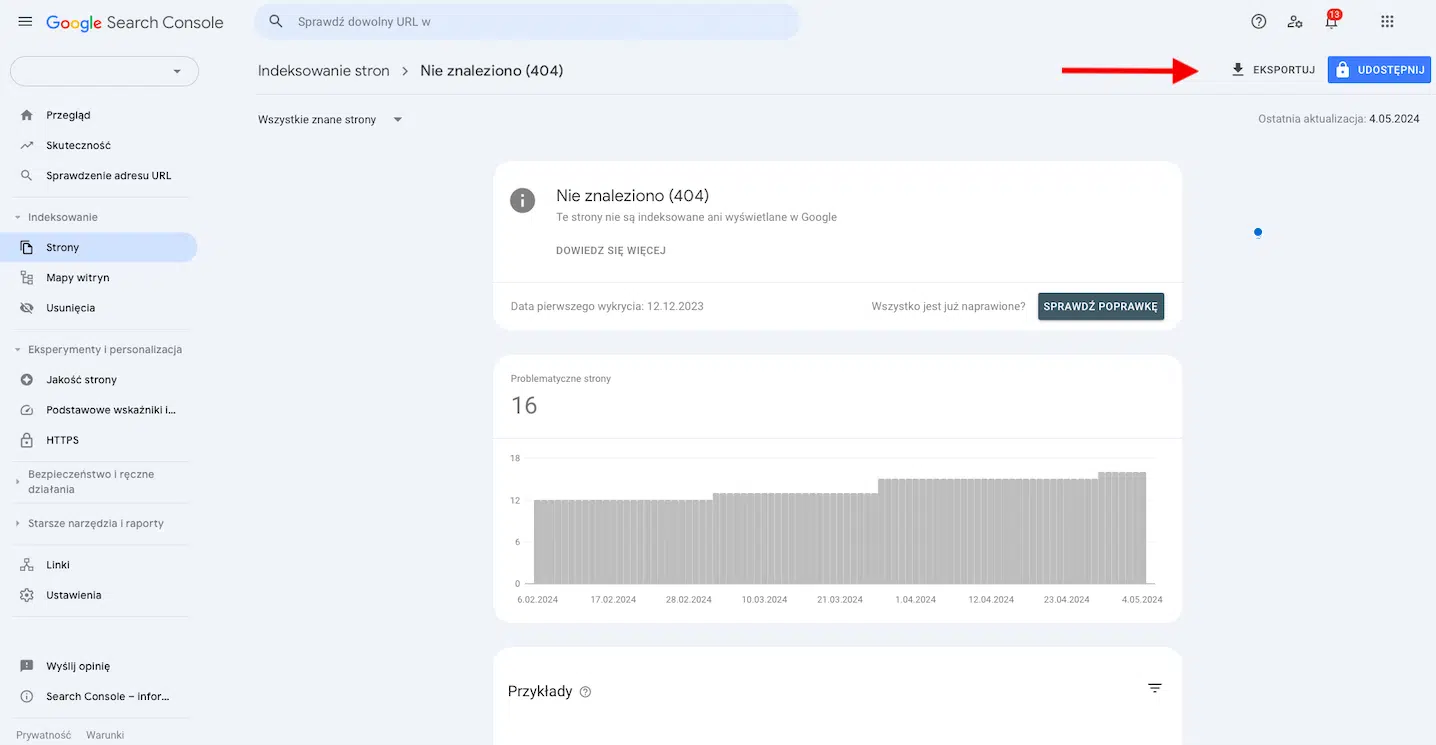The image size is (1436, 745).
Task: Open the help question mark icon
Action: coord(1259,22)
